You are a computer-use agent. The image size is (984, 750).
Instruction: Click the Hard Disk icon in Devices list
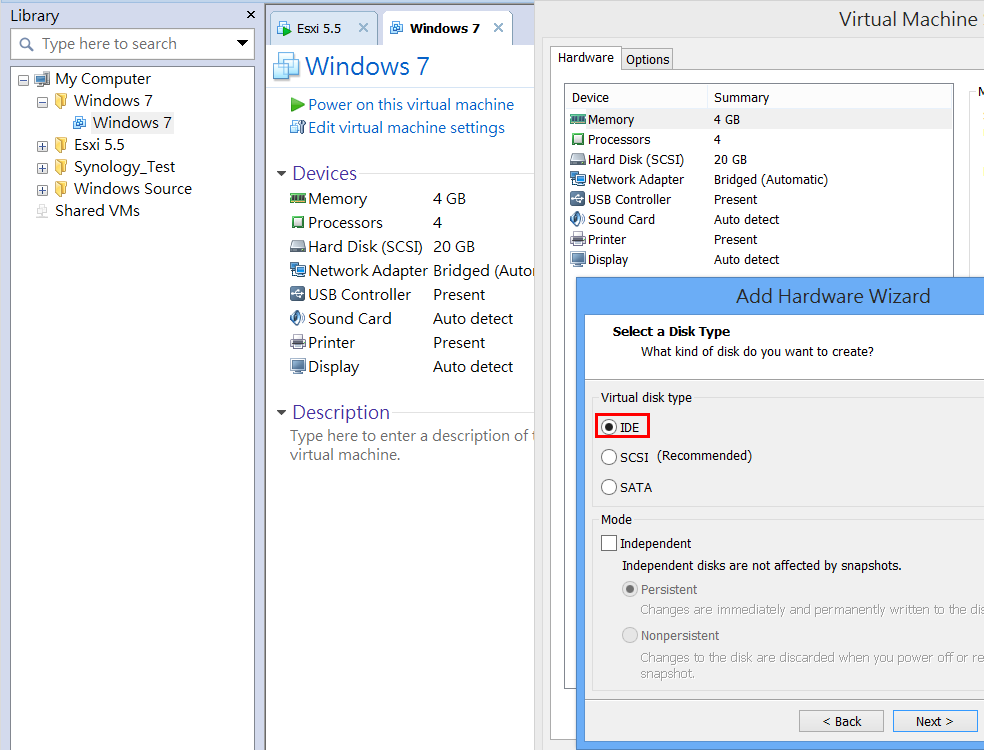pyautogui.click(x=297, y=246)
